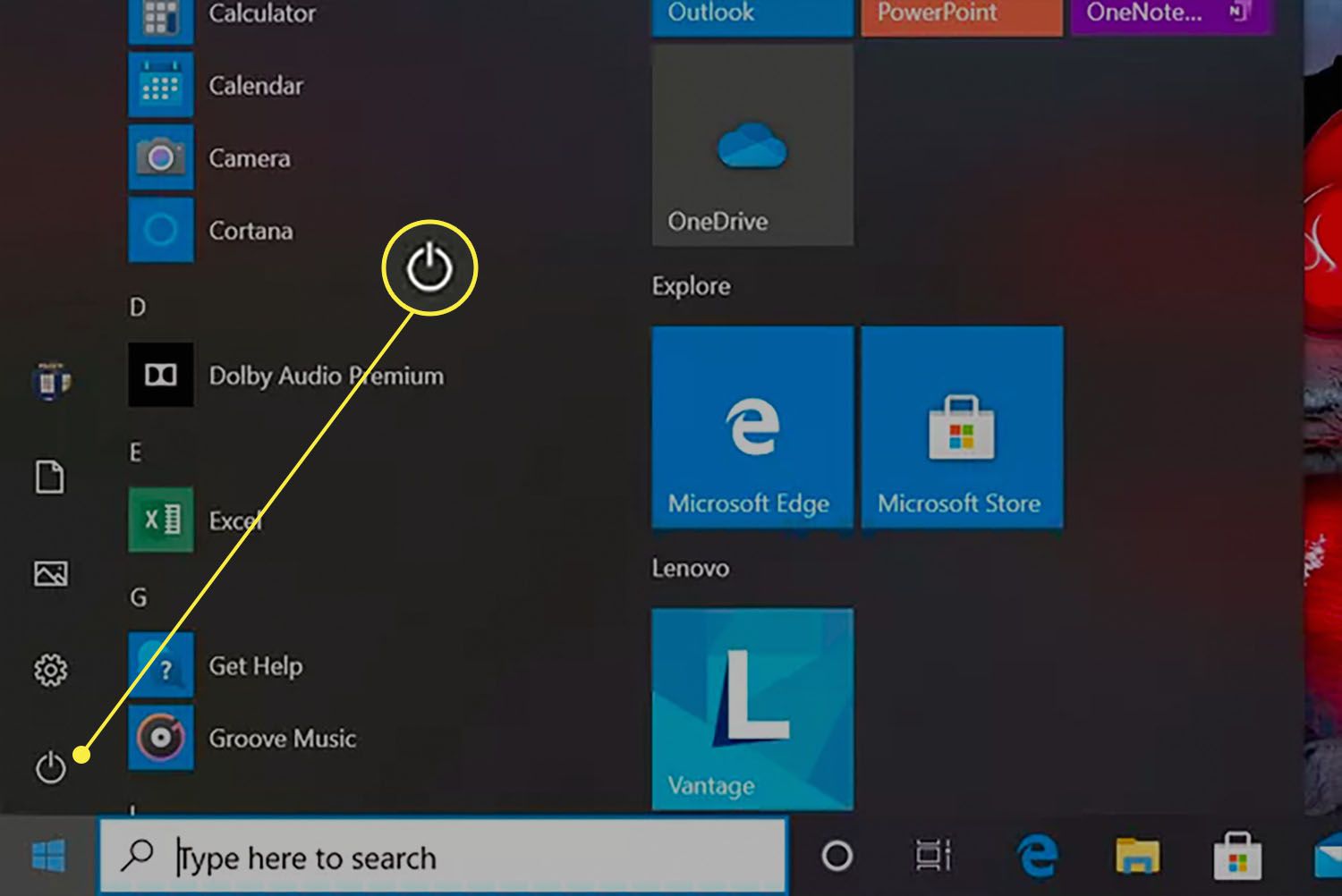Click the Explore group heading

691,286
